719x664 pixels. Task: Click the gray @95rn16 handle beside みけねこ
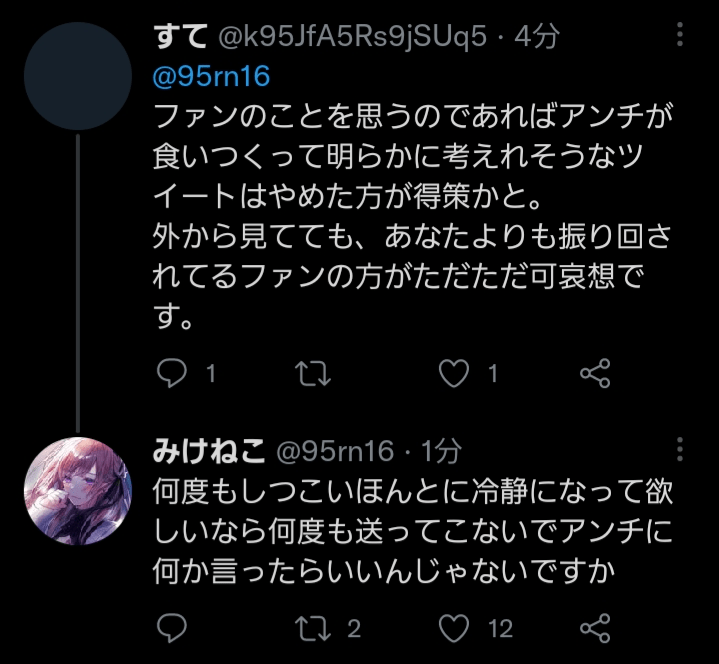click(x=335, y=451)
